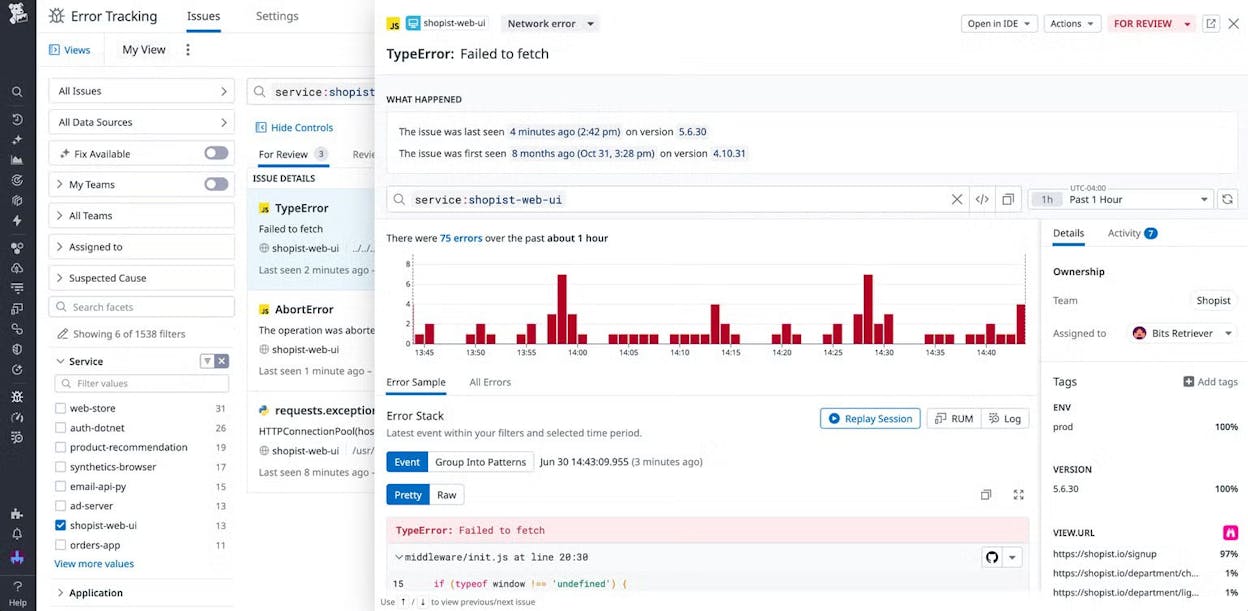This screenshot has width=1248, height=611.
Task: Click the RUM button
Action: coord(954,419)
